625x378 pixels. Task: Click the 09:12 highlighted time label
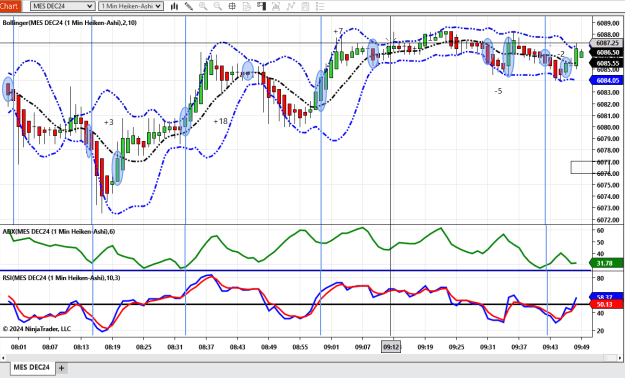(x=391, y=347)
